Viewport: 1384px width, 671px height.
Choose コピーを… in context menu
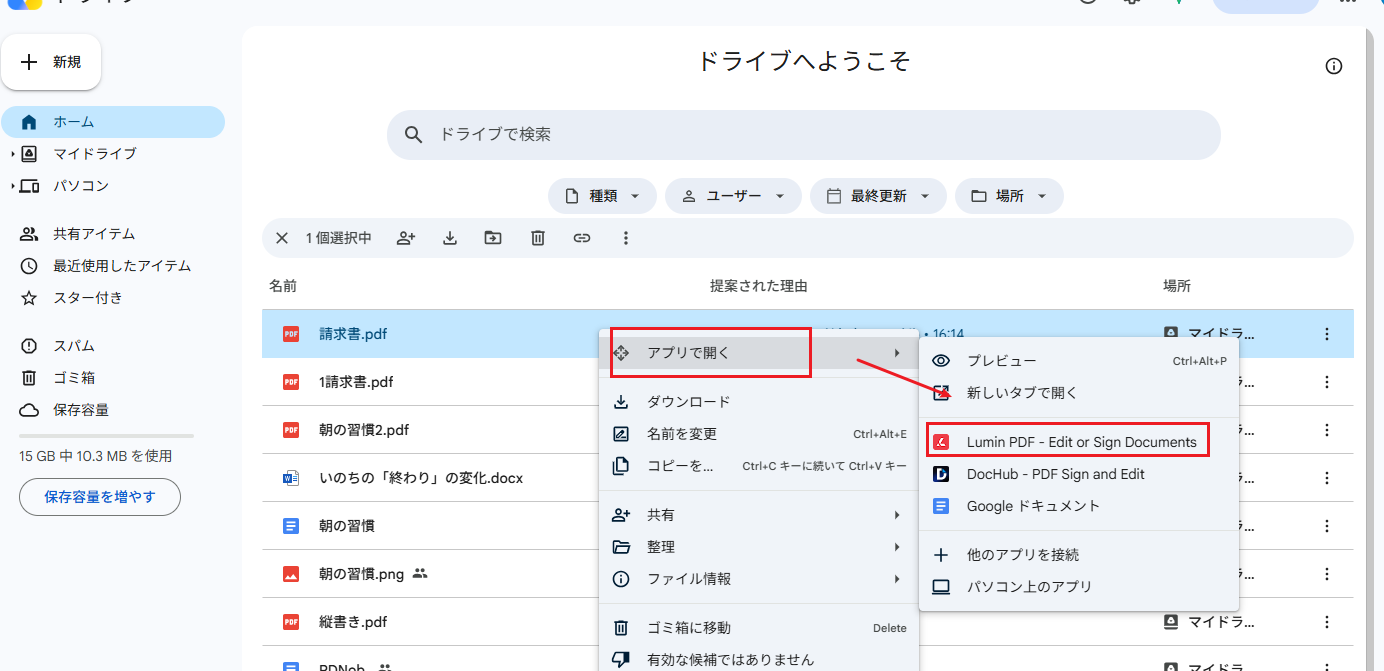pyautogui.click(x=758, y=466)
